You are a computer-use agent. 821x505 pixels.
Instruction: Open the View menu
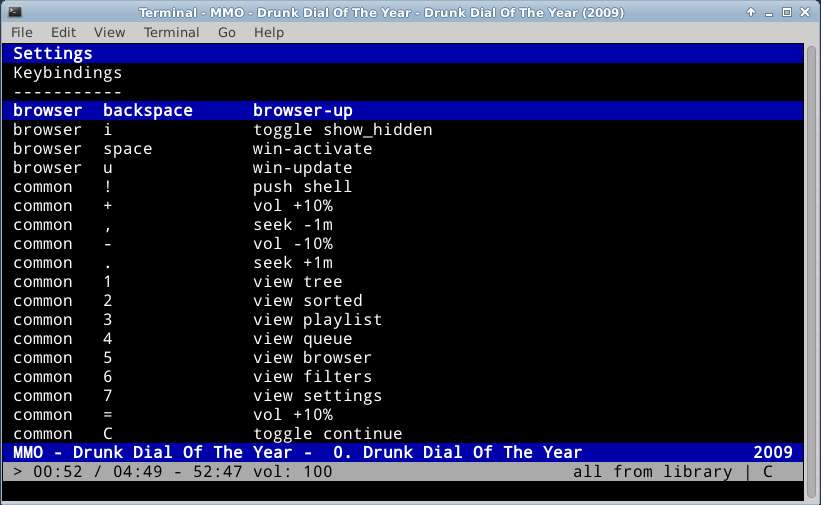[109, 32]
